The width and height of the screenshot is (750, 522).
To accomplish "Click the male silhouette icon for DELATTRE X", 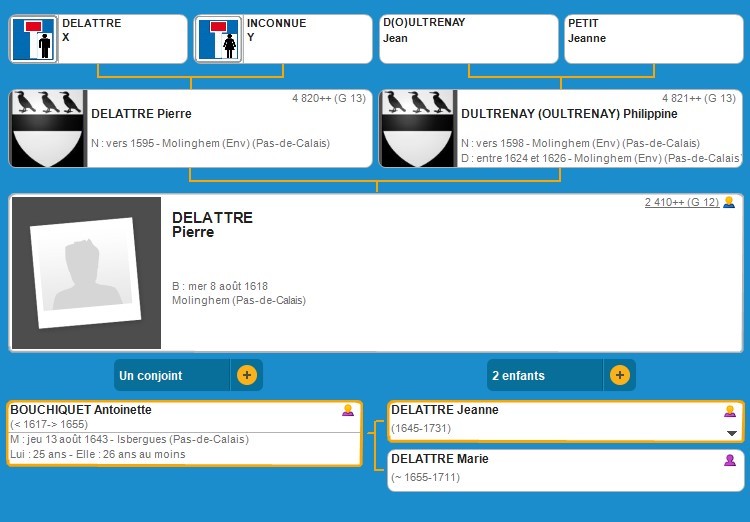I will 34,39.
